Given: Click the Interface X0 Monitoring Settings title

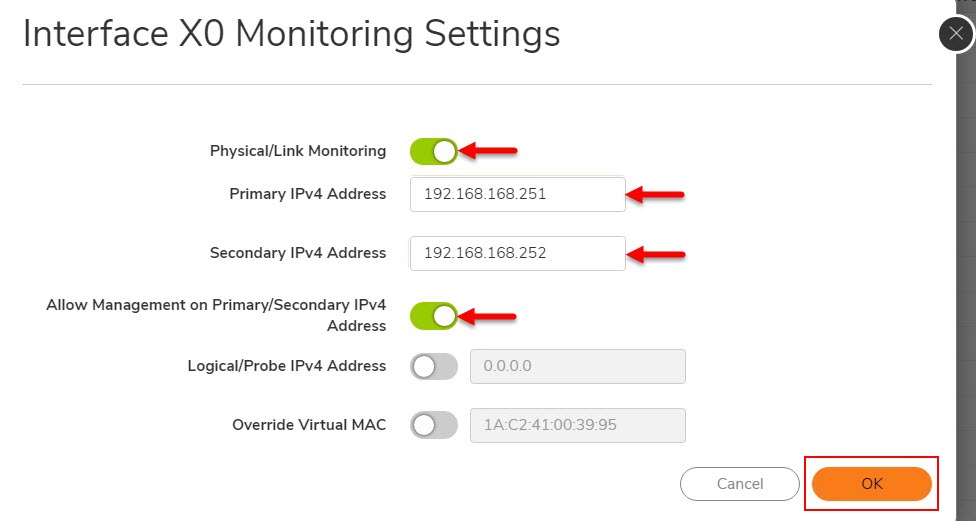Looking at the screenshot, I should tap(291, 34).
